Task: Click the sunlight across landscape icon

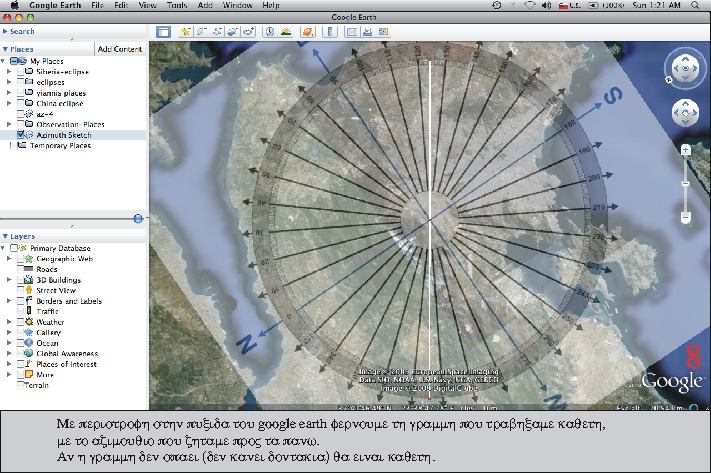Action: click(286, 32)
